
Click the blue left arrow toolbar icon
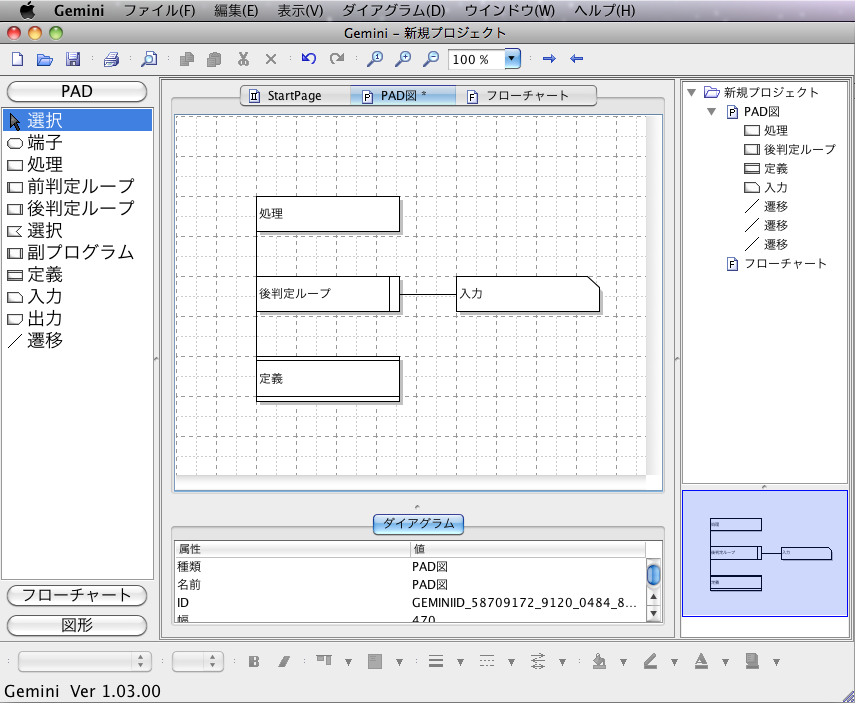576,58
